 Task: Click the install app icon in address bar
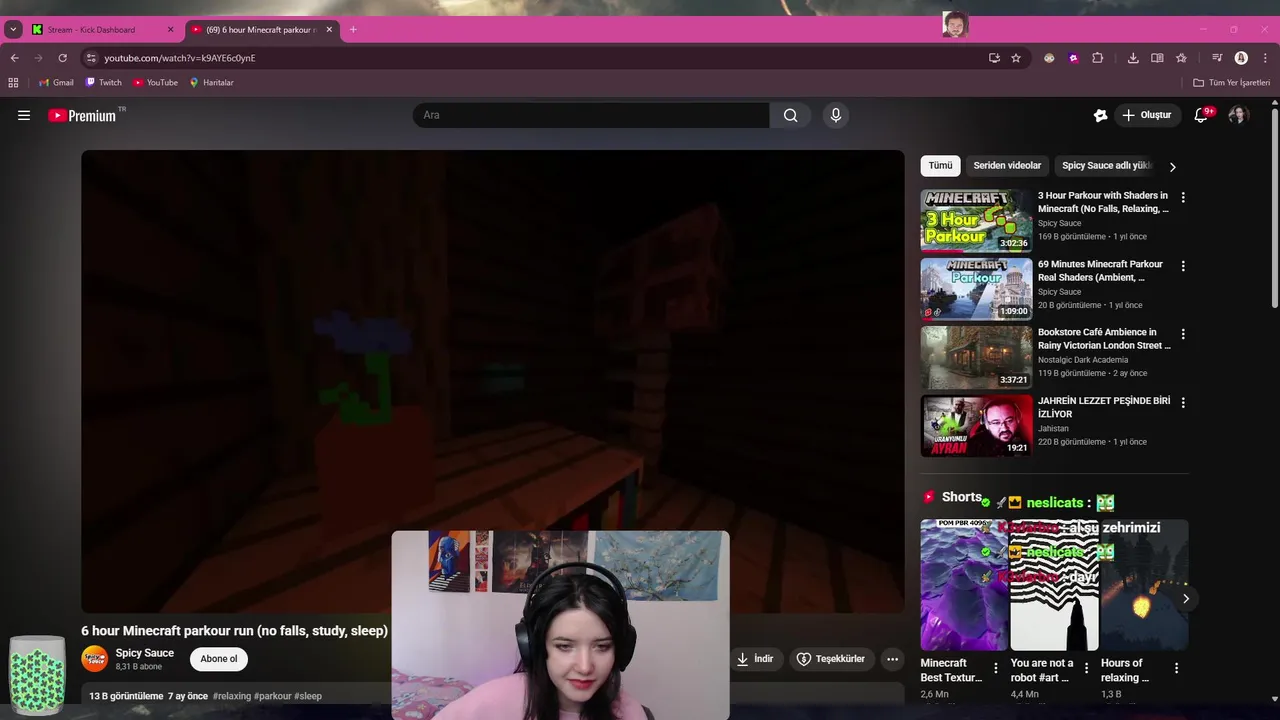[x=994, y=58]
